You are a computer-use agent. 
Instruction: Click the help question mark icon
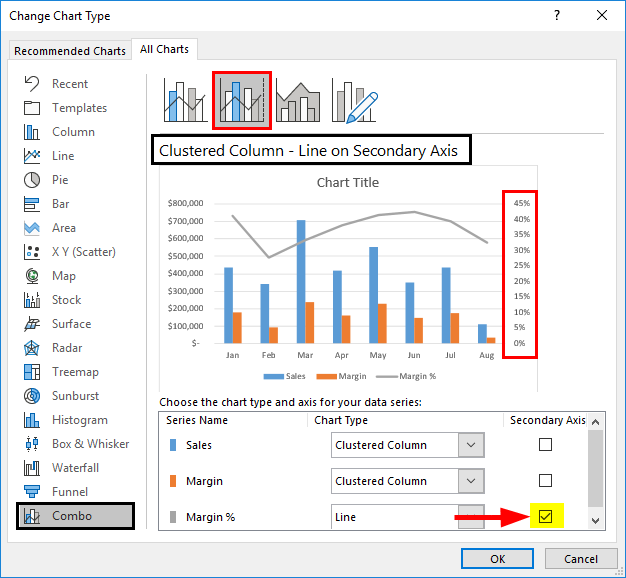(557, 15)
